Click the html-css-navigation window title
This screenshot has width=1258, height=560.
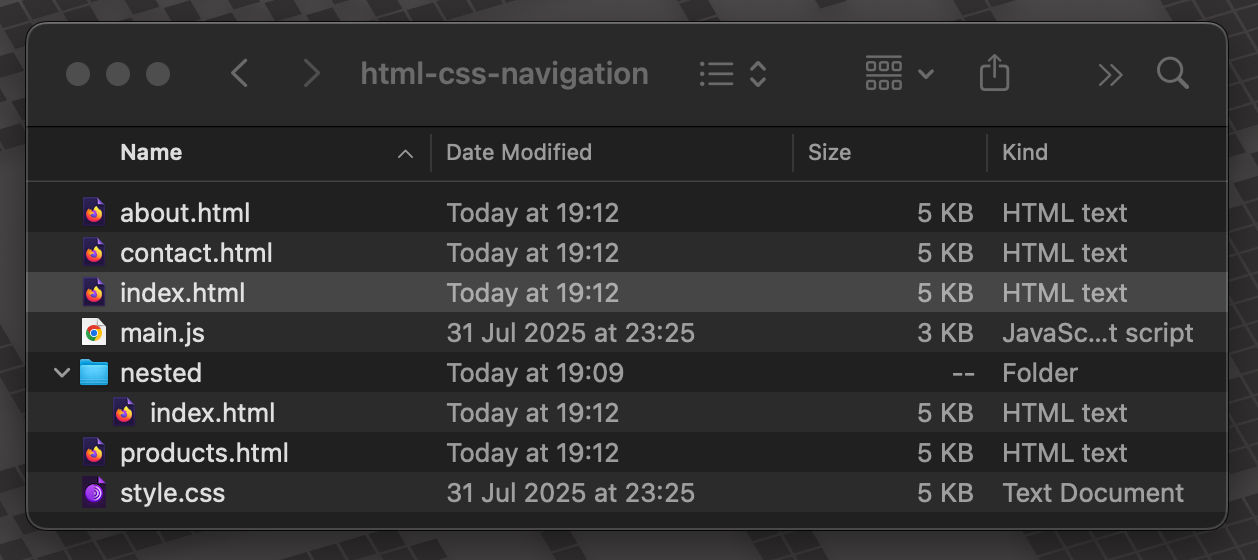pyautogui.click(x=504, y=73)
